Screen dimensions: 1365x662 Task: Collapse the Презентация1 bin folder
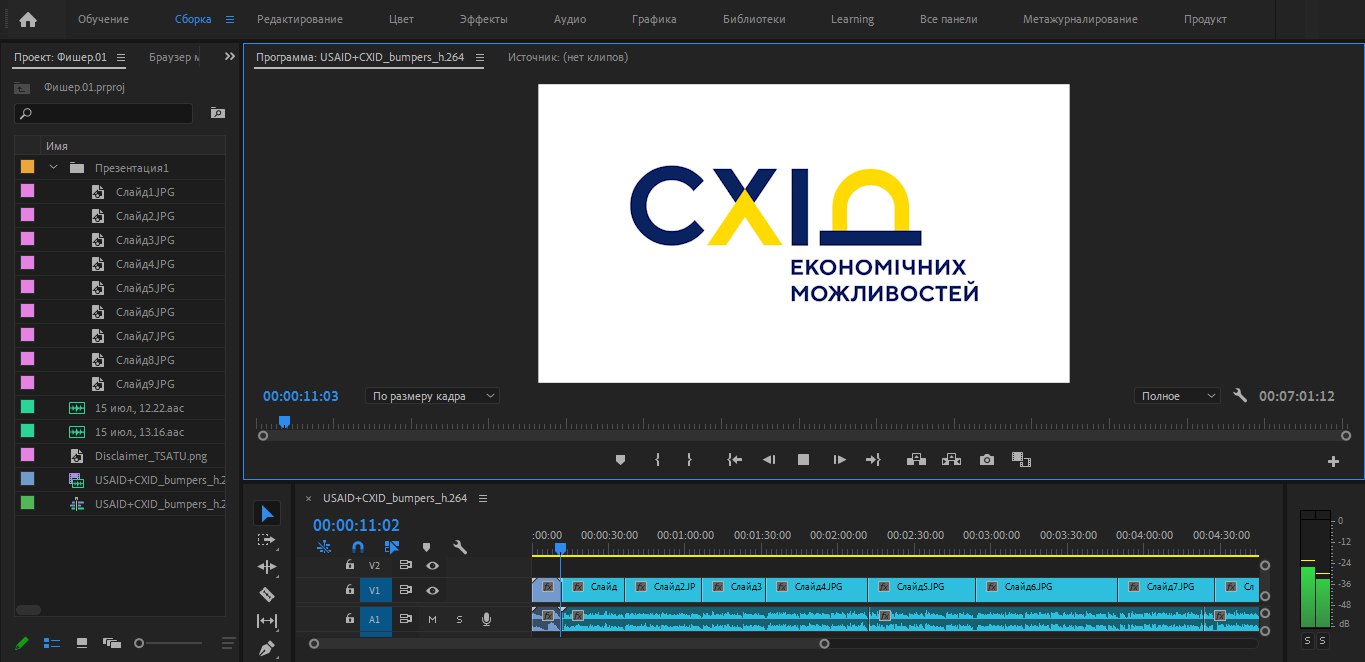[54, 168]
